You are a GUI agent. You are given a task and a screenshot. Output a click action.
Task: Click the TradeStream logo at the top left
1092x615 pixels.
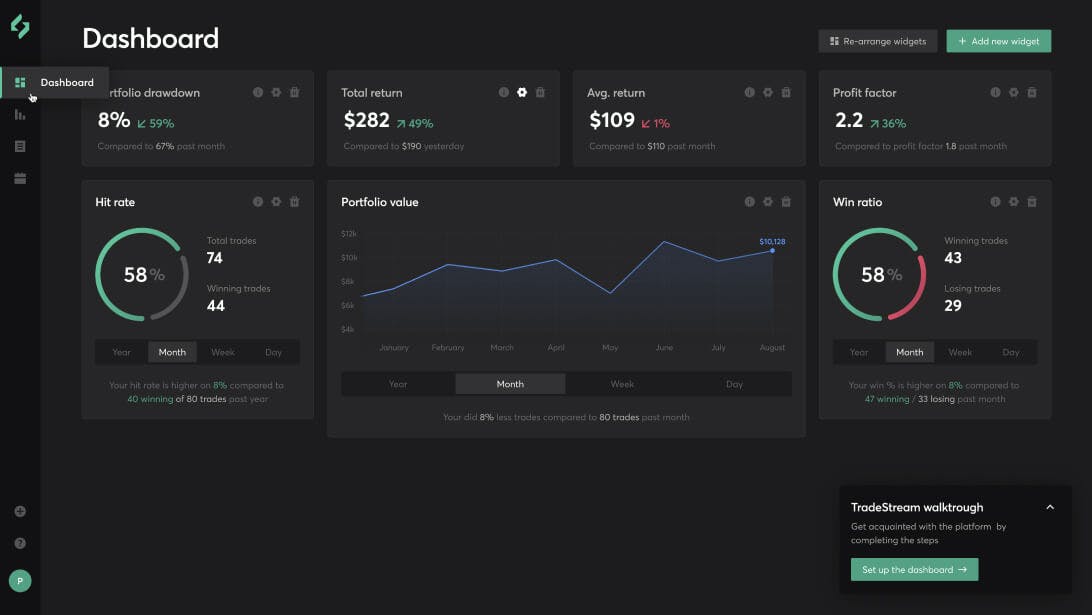[x=20, y=28]
